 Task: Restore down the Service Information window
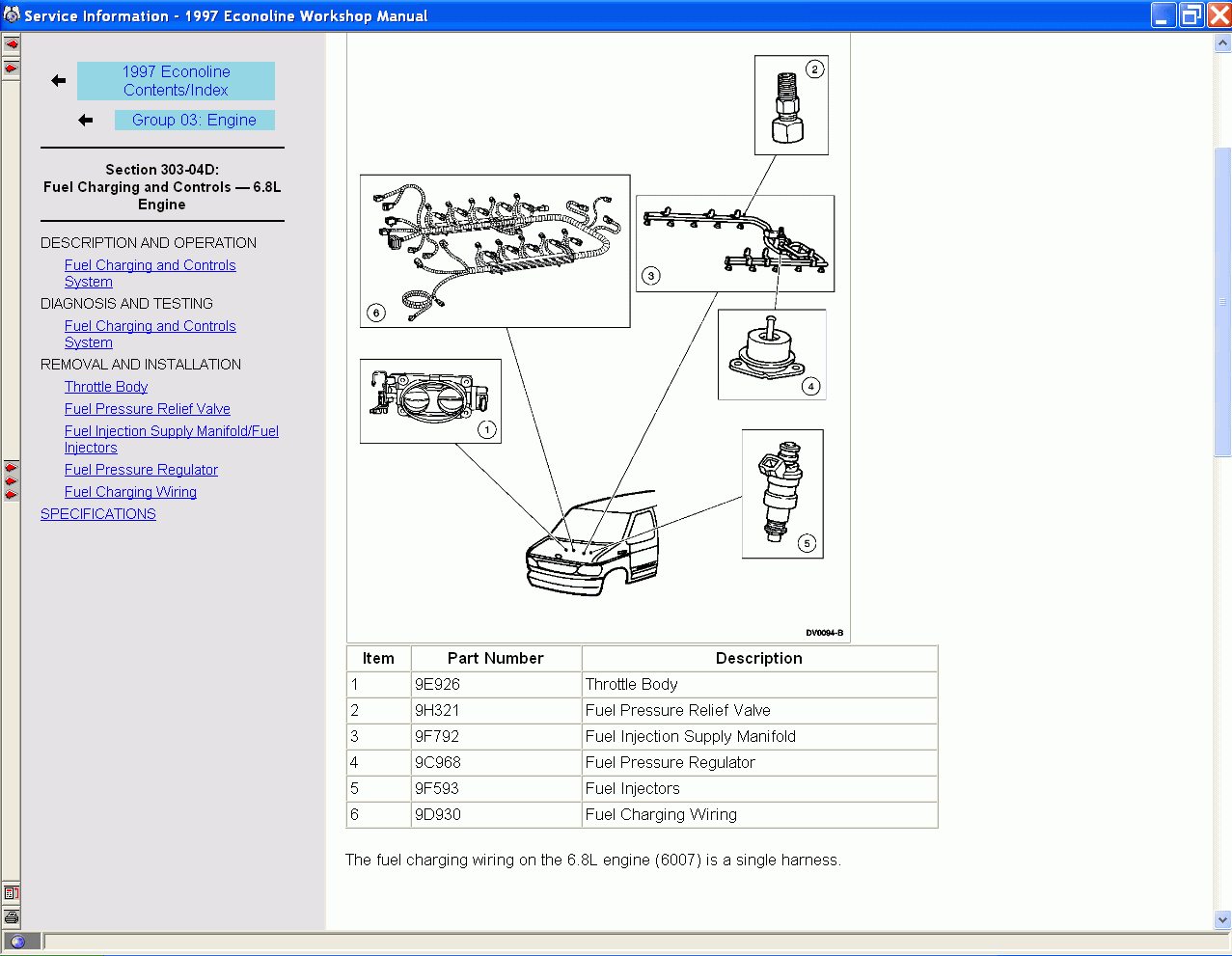pyautogui.click(x=1191, y=15)
